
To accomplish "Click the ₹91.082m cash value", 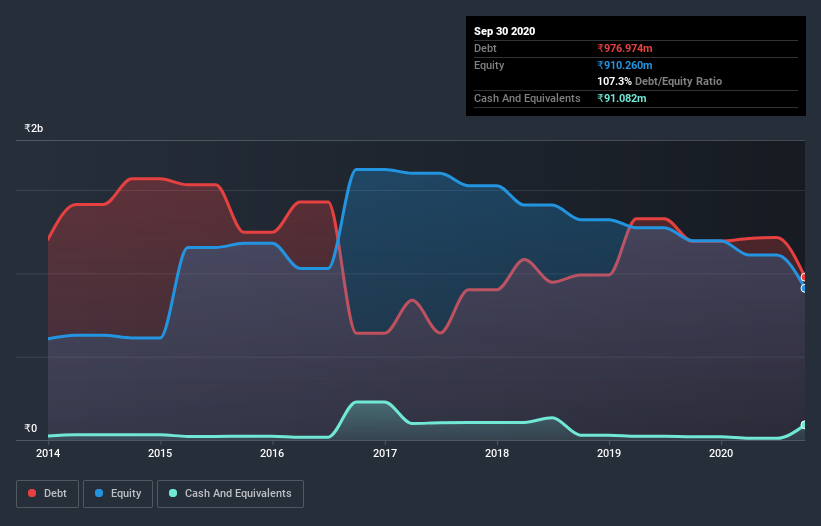I will point(622,98).
